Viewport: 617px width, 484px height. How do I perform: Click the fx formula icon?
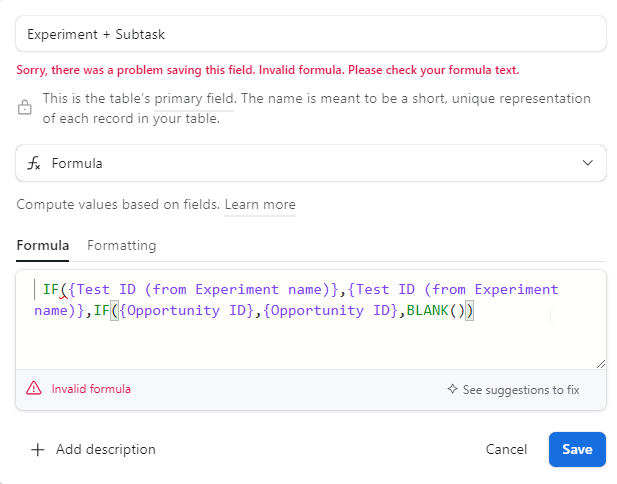pos(34,163)
